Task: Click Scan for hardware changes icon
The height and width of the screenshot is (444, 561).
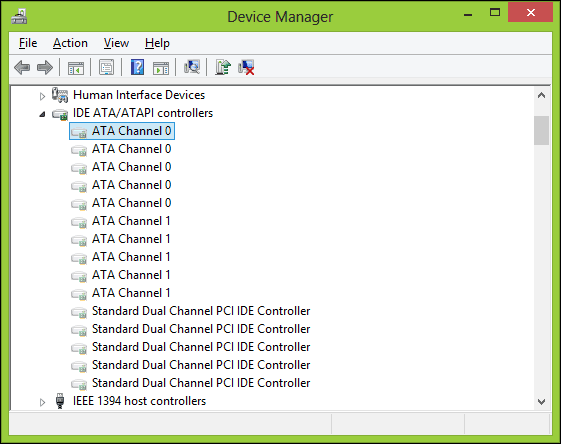Action: click(192, 67)
